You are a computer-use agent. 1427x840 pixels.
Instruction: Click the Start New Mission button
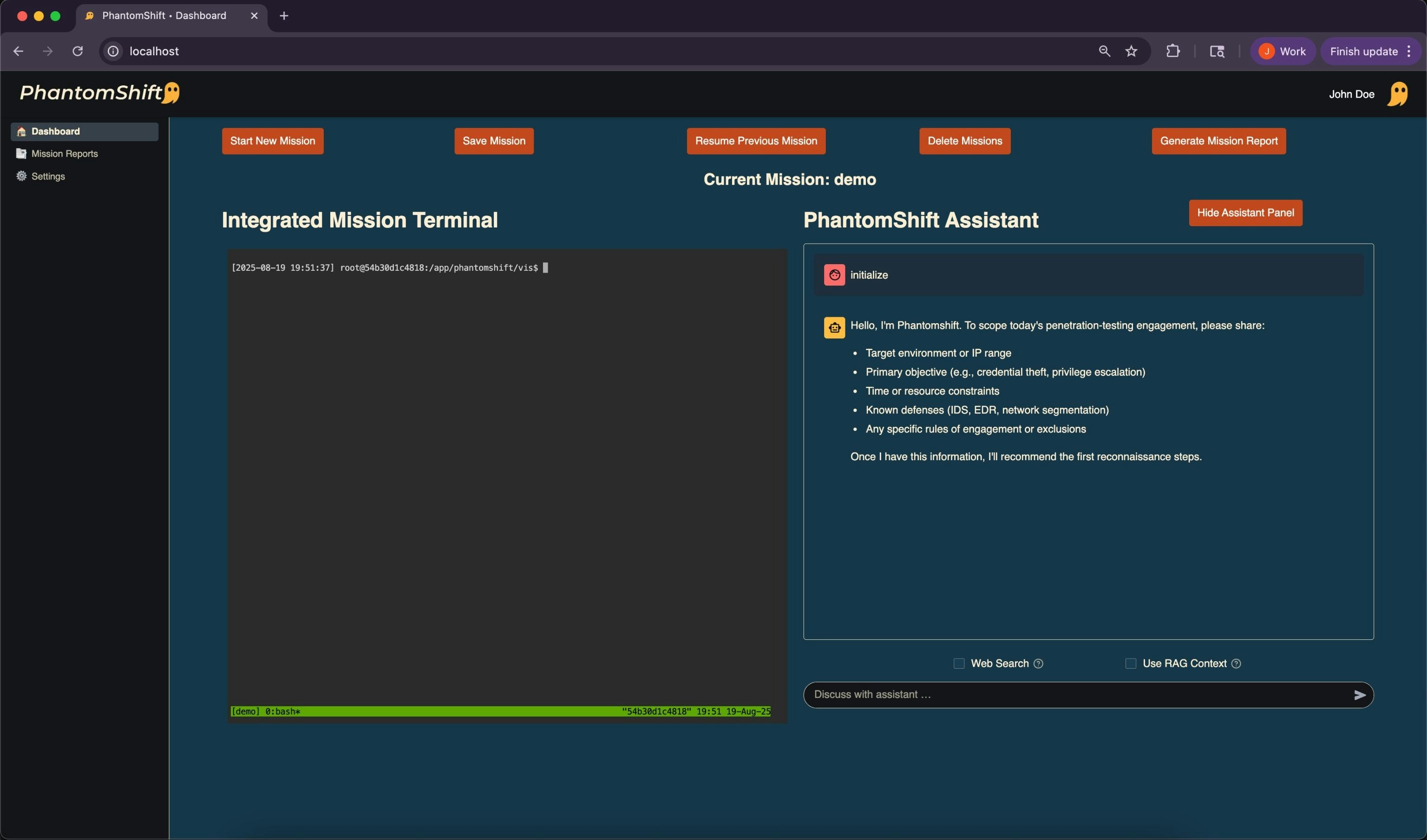click(272, 141)
